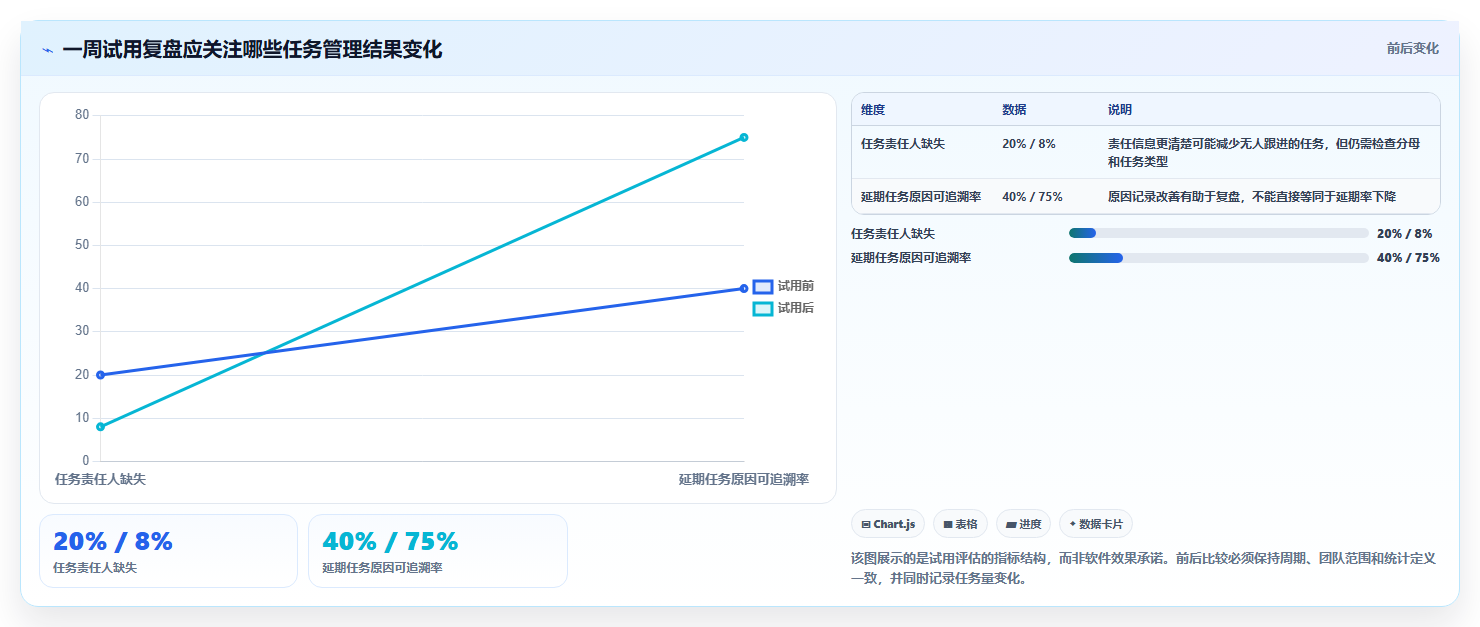Click the 80 y-axis tick label
The width and height of the screenshot is (1480, 627).
click(82, 115)
